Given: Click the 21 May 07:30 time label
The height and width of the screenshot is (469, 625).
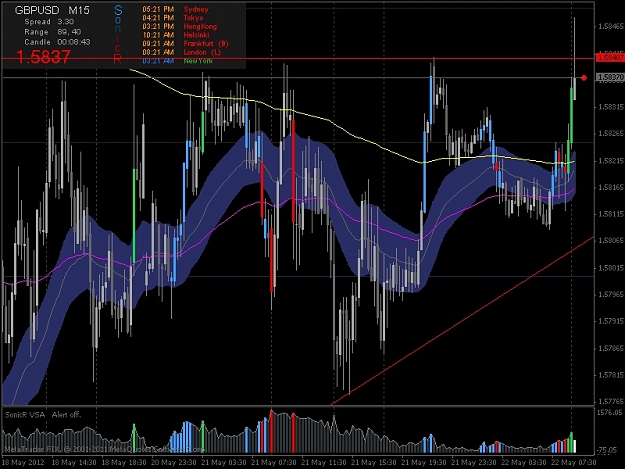Looking at the screenshot, I should click(273, 463).
